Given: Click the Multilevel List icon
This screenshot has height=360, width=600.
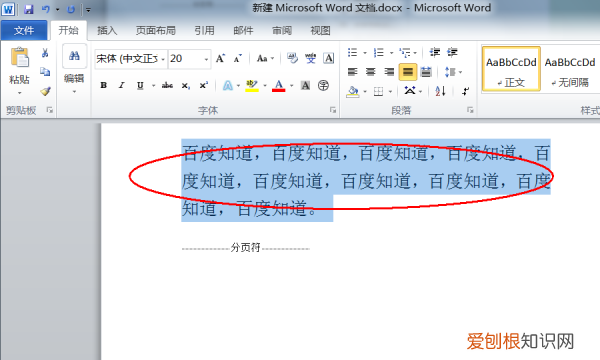Looking at the screenshot, I should tap(404, 52).
